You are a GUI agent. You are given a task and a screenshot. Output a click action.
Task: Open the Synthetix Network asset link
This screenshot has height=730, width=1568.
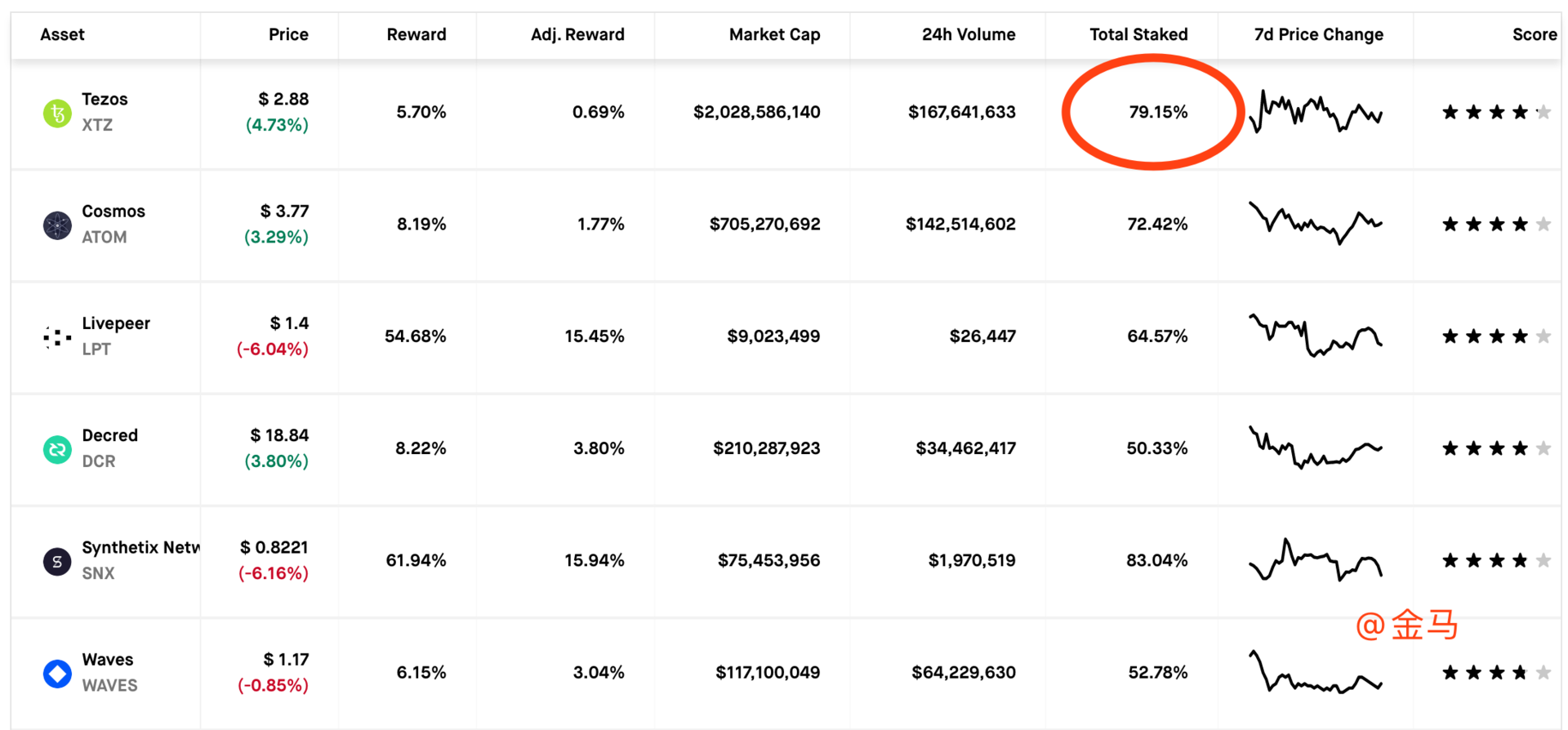click(x=140, y=547)
